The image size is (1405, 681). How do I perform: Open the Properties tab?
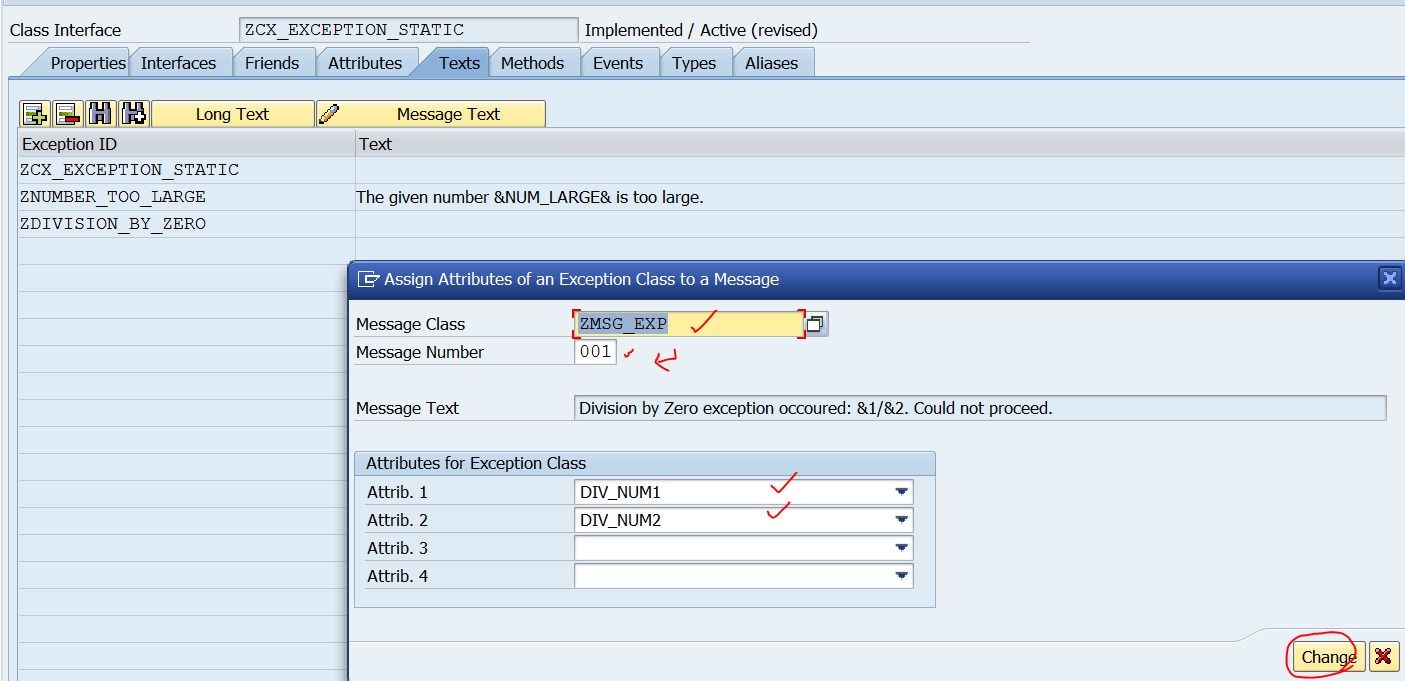pos(89,62)
